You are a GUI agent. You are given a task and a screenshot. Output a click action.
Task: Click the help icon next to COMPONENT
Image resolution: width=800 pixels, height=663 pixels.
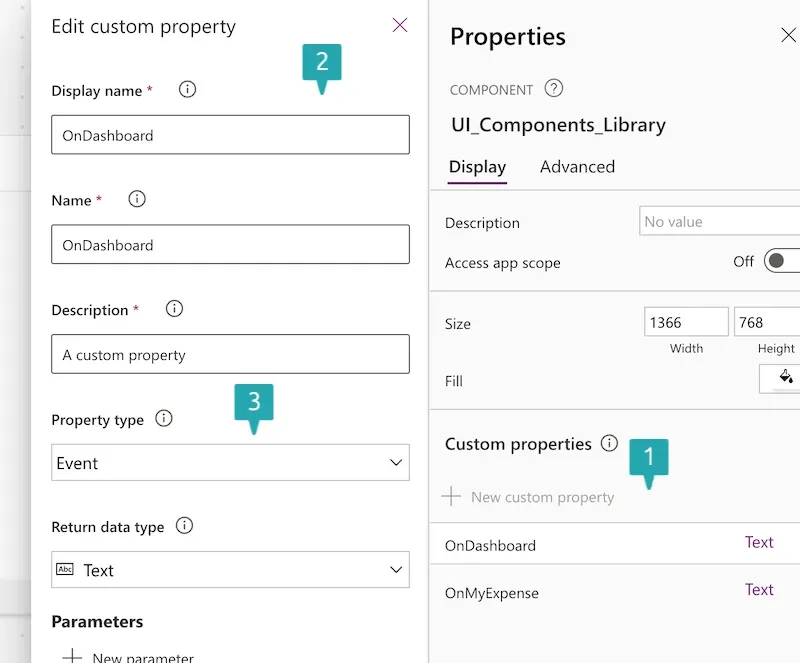[554, 88]
